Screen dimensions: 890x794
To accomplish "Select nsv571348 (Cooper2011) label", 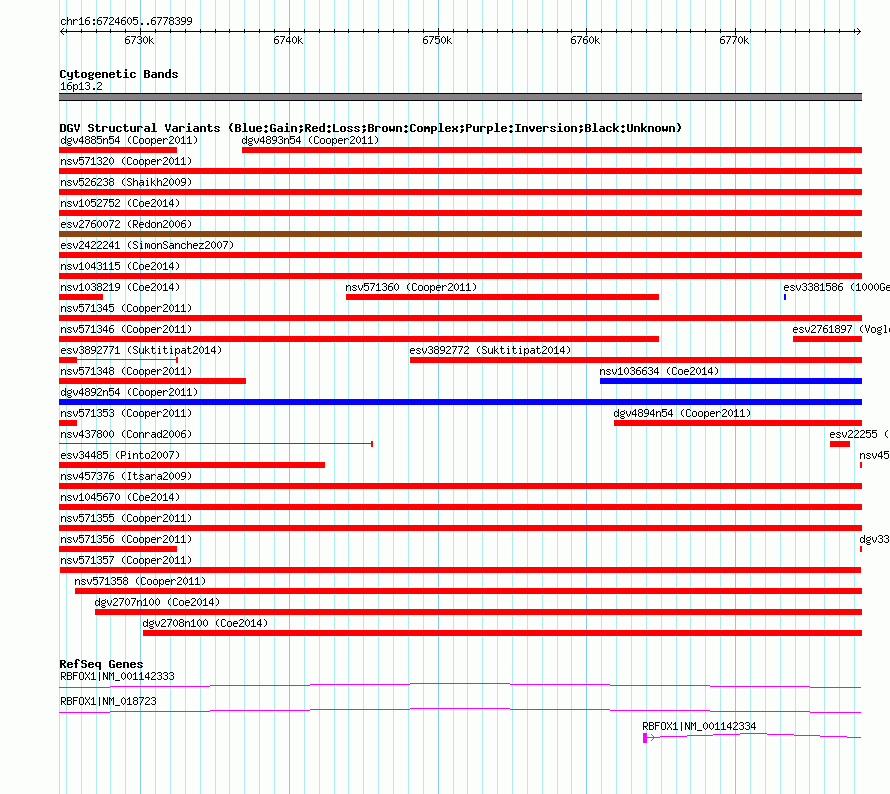I will point(126,371).
